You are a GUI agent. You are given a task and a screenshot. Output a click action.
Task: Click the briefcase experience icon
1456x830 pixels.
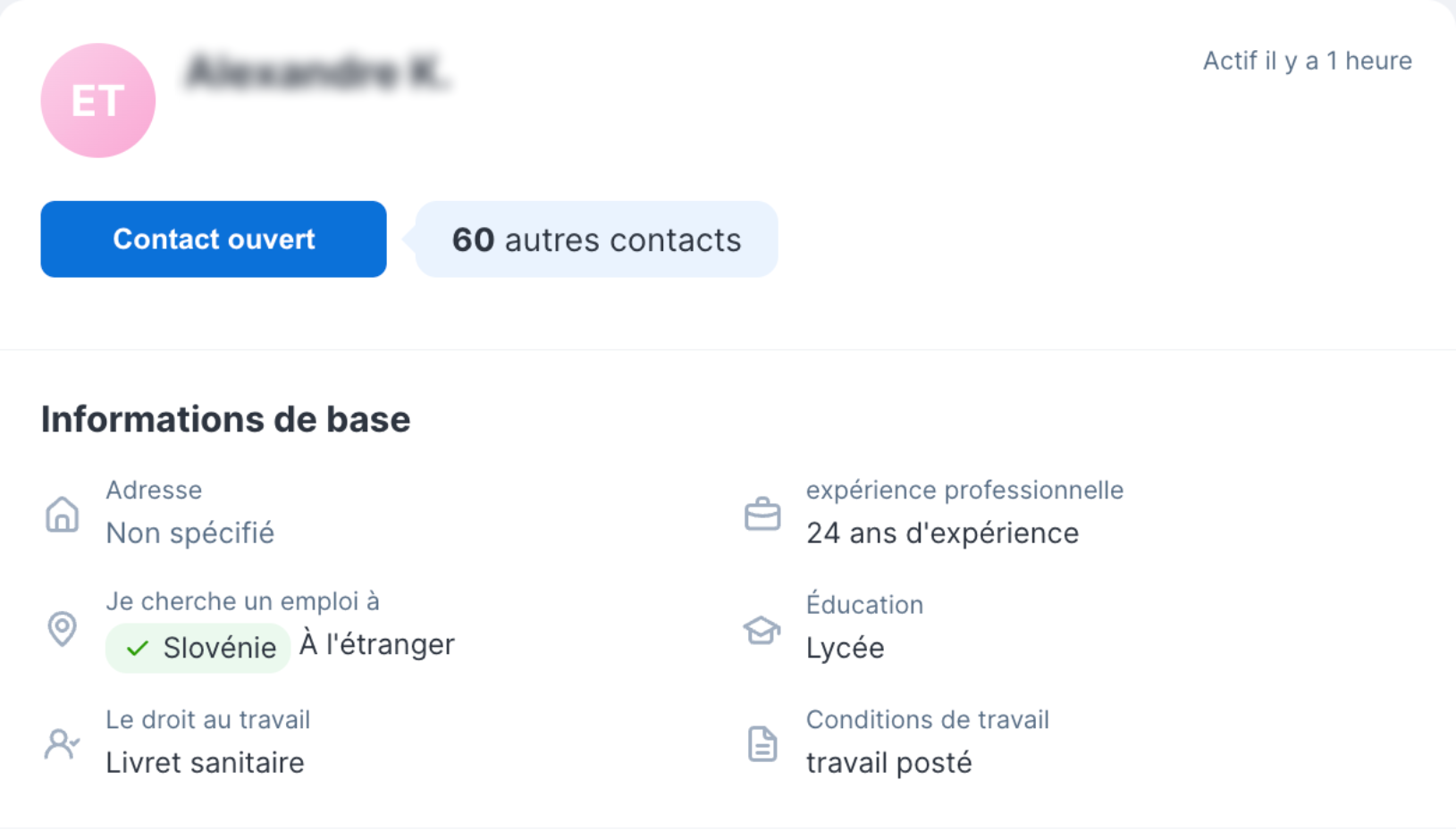[x=762, y=515]
